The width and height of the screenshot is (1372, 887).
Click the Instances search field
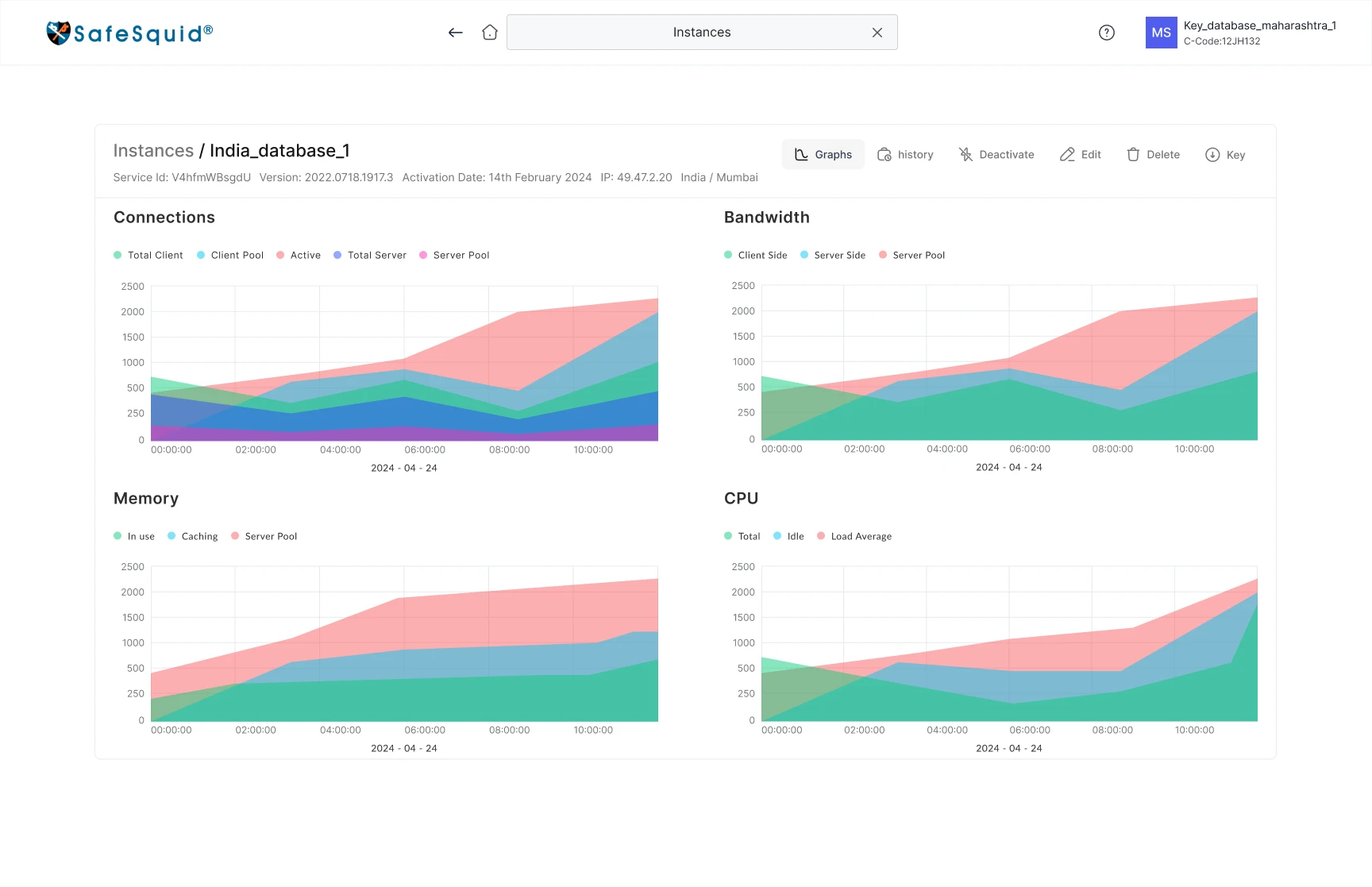(x=702, y=33)
